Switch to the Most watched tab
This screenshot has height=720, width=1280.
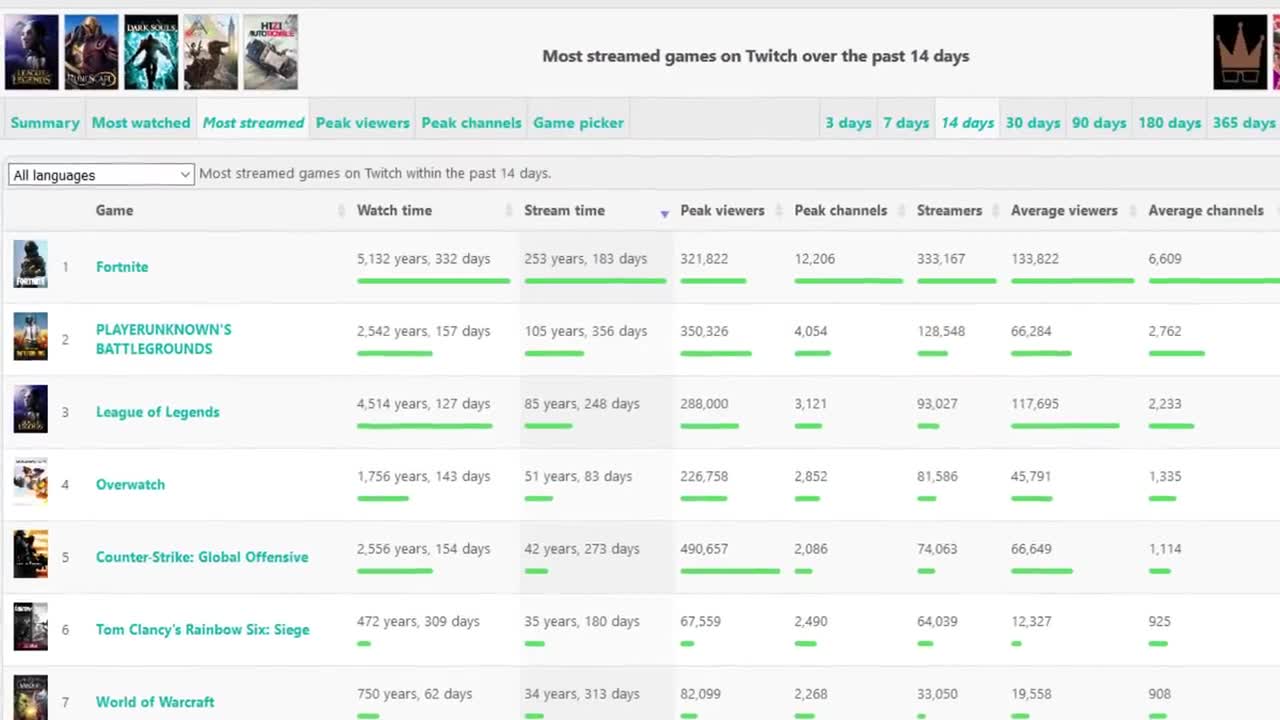pyautogui.click(x=141, y=122)
